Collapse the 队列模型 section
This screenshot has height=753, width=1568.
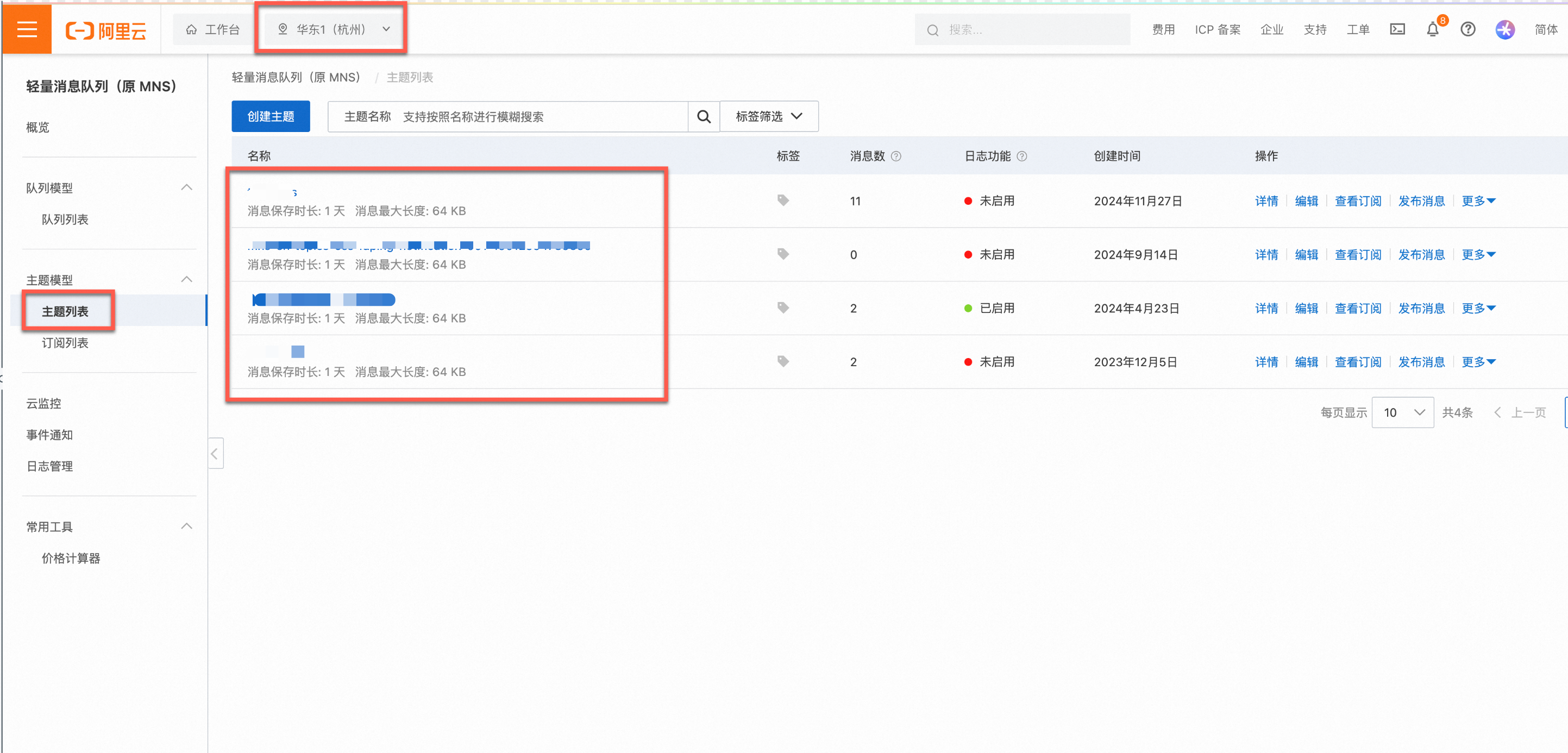coord(187,187)
